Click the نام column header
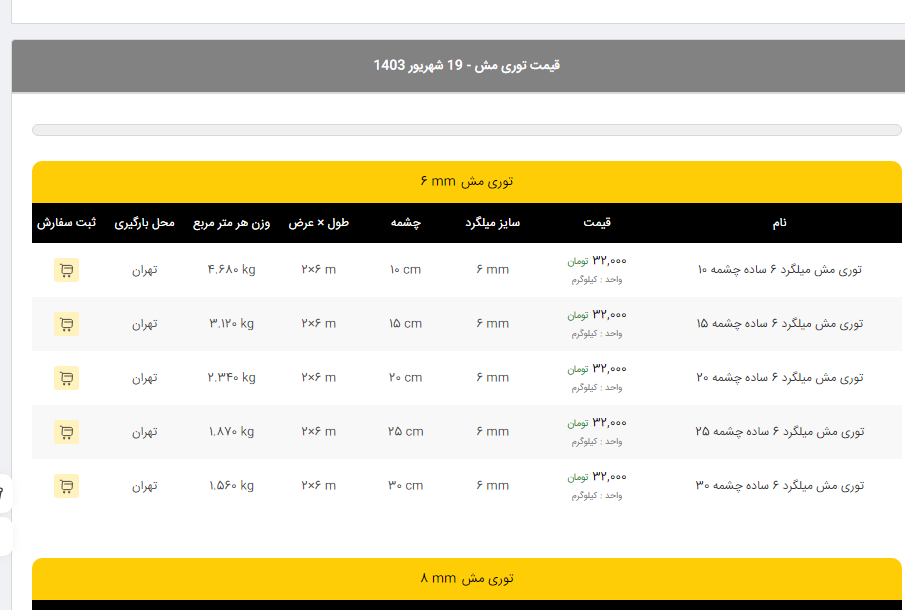Viewport: 905px width, 610px height. pos(779,223)
